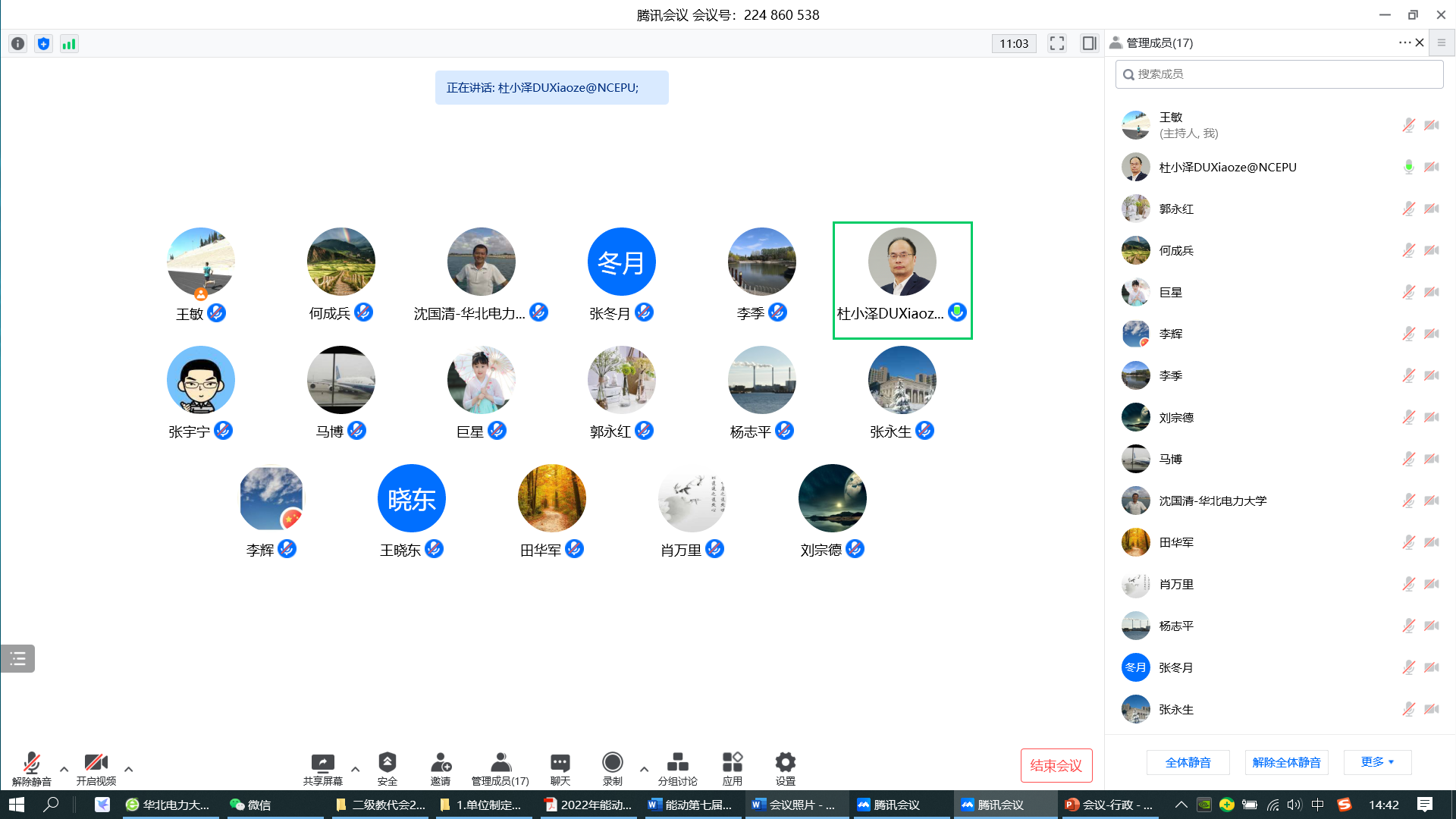1456x819 pixels.
Task: Open the share screen icon
Action: coord(322,763)
